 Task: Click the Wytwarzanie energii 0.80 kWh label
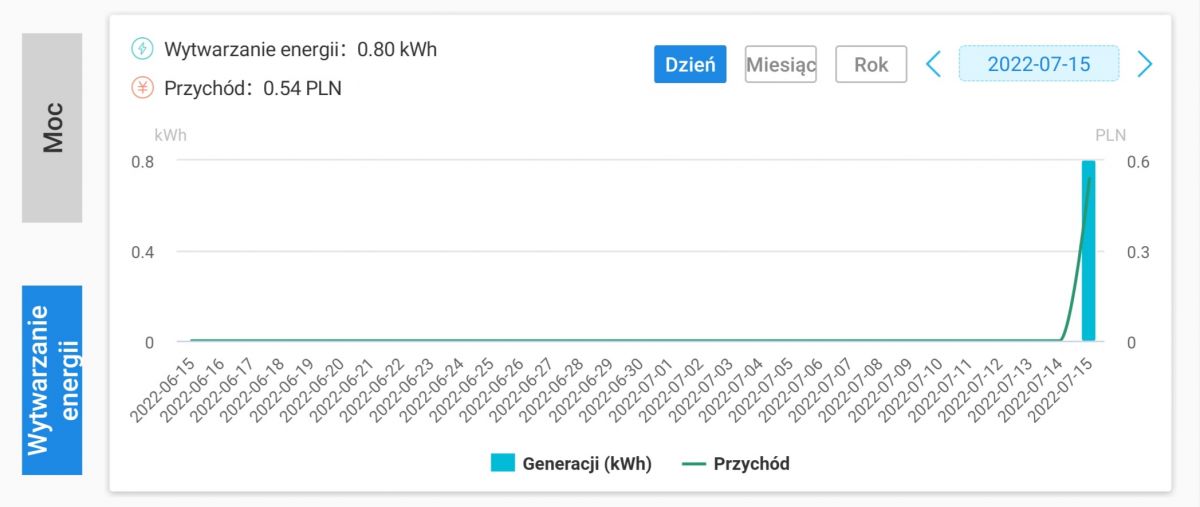(300, 49)
